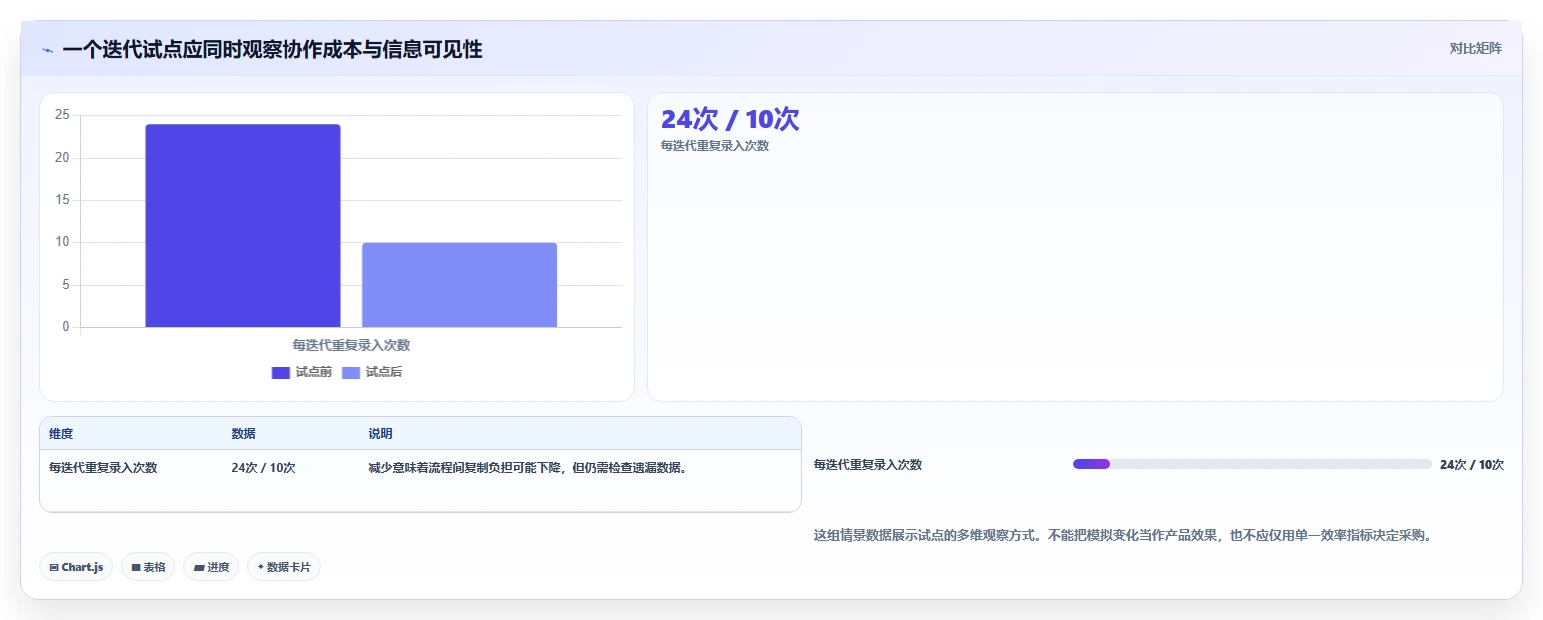Click the table cell value 24次 / 10次
1543x620 pixels.
[x=263, y=467]
